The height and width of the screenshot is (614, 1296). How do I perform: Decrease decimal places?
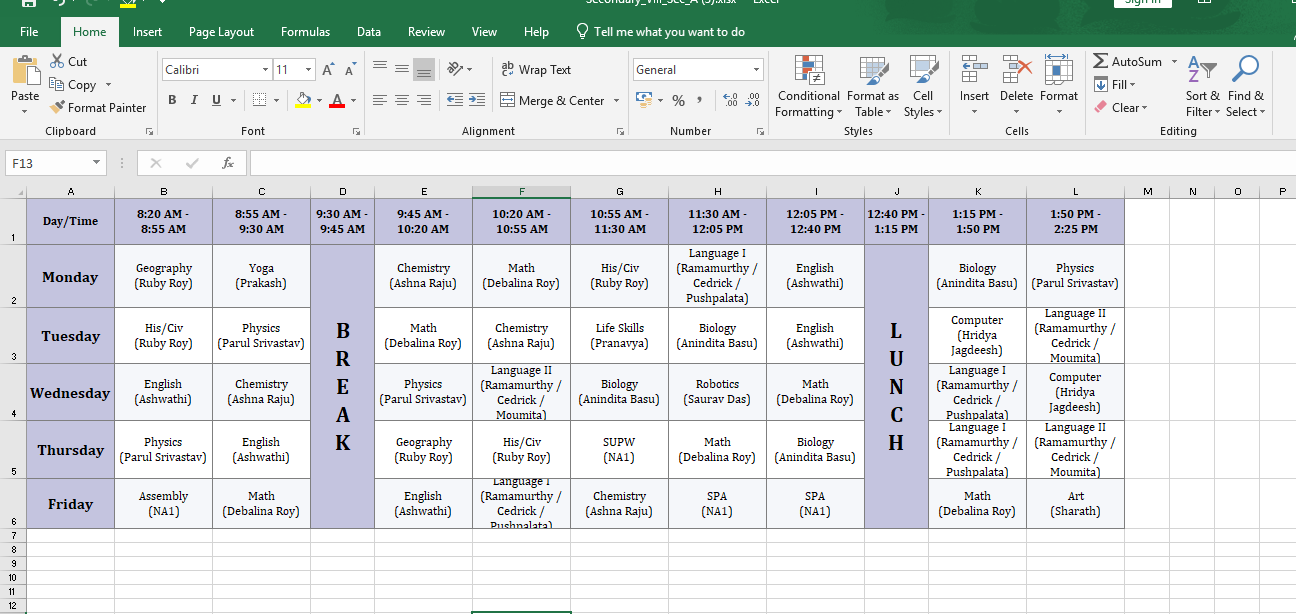click(x=752, y=100)
